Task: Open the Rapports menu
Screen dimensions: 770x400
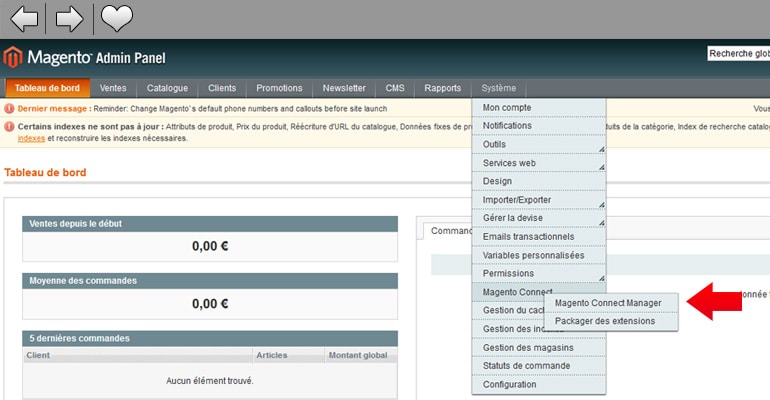Action: [442, 88]
